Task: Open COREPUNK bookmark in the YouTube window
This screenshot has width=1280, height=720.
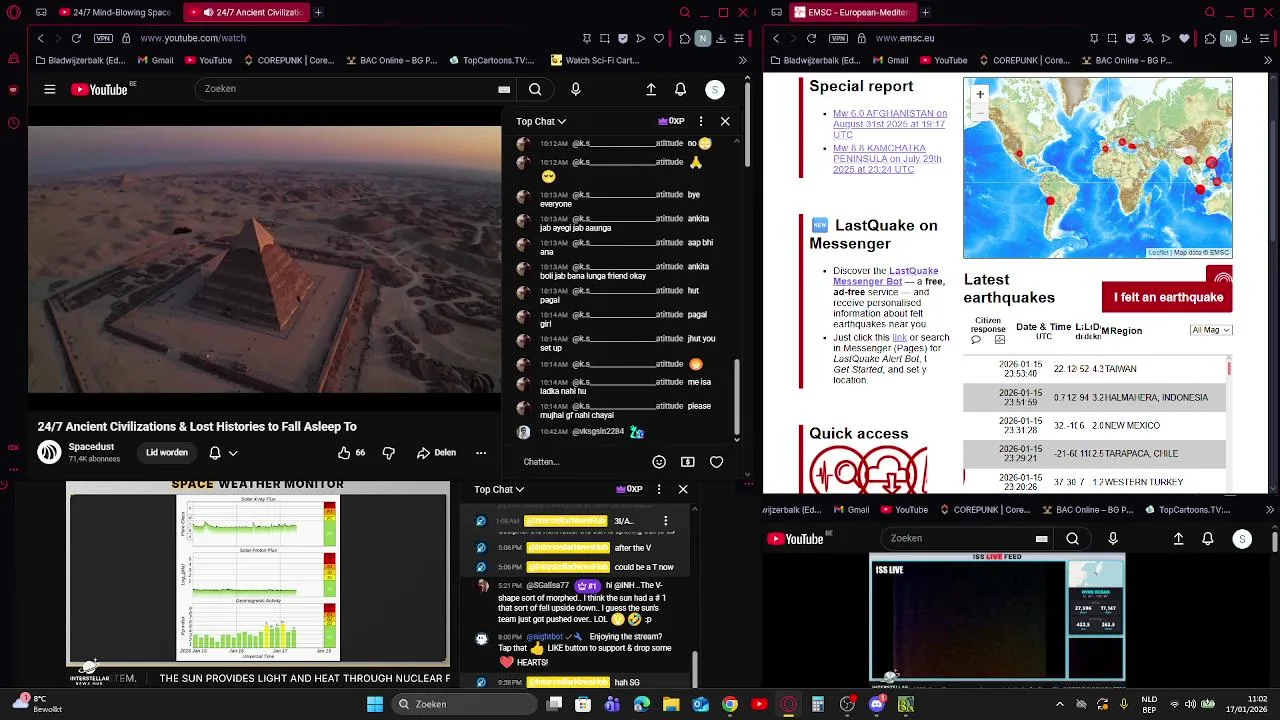Action: coord(289,60)
